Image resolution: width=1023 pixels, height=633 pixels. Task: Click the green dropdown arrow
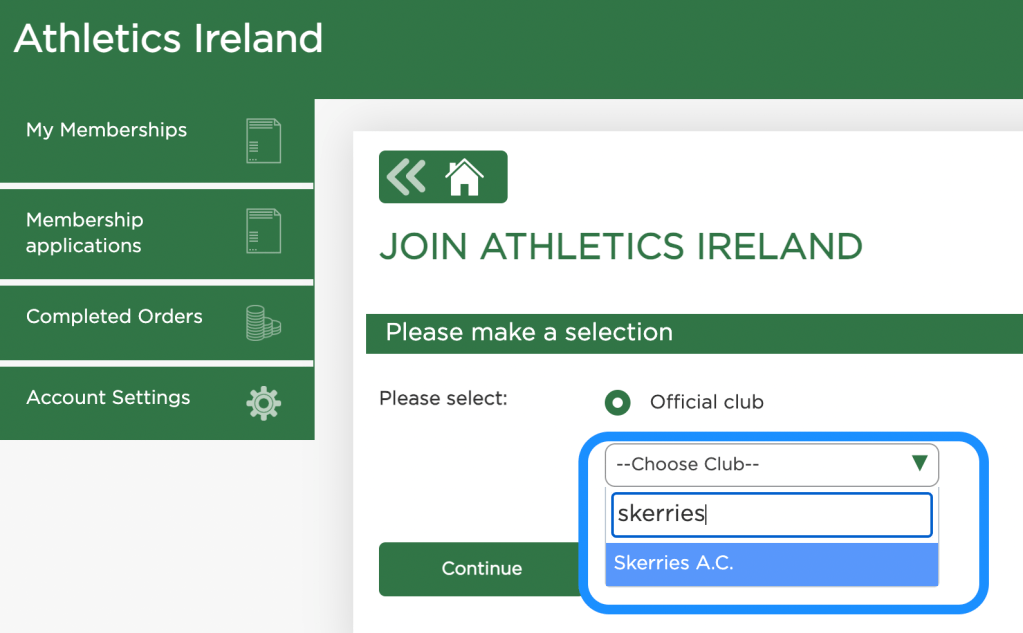pos(919,464)
